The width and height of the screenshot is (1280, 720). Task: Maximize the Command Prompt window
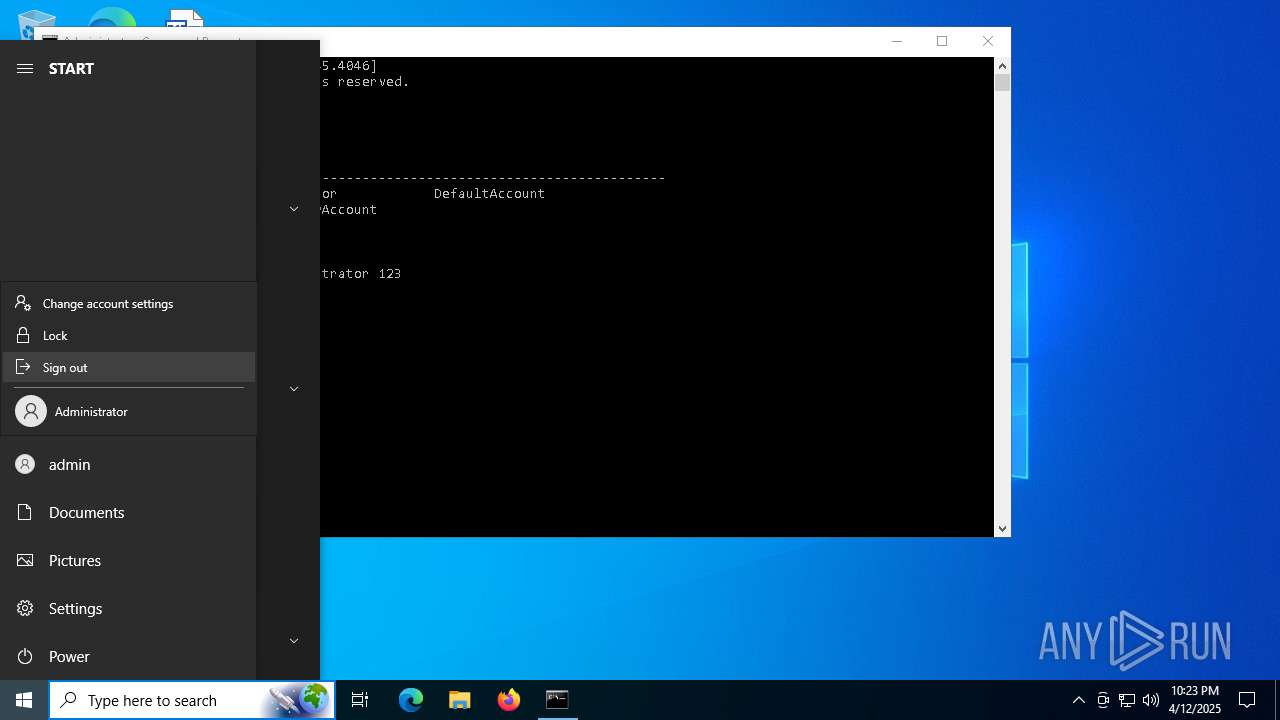tap(942, 41)
